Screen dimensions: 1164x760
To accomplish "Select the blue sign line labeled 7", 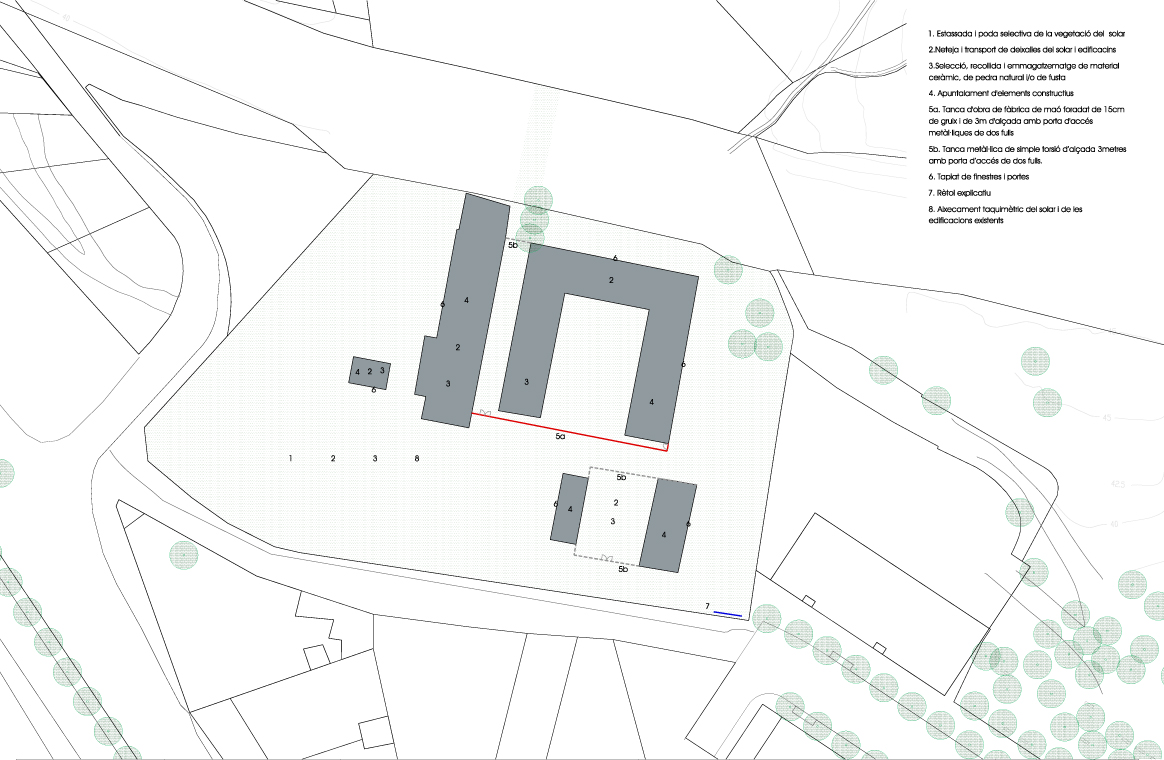I will click(x=728, y=614).
